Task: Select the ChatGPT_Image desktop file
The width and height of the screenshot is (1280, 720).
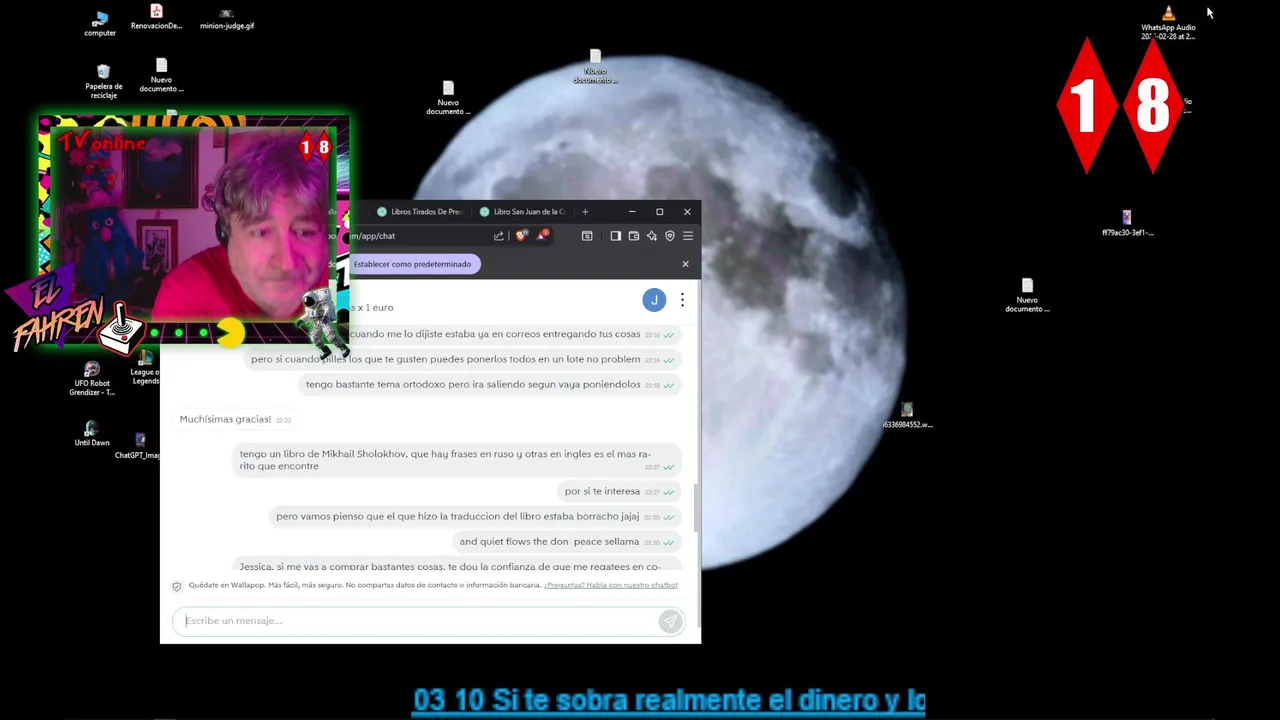Action: pos(139,446)
